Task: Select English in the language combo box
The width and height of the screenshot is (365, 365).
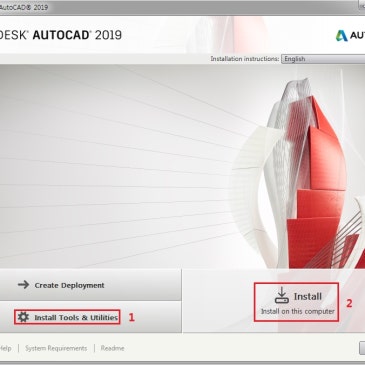Action: (x=295, y=59)
